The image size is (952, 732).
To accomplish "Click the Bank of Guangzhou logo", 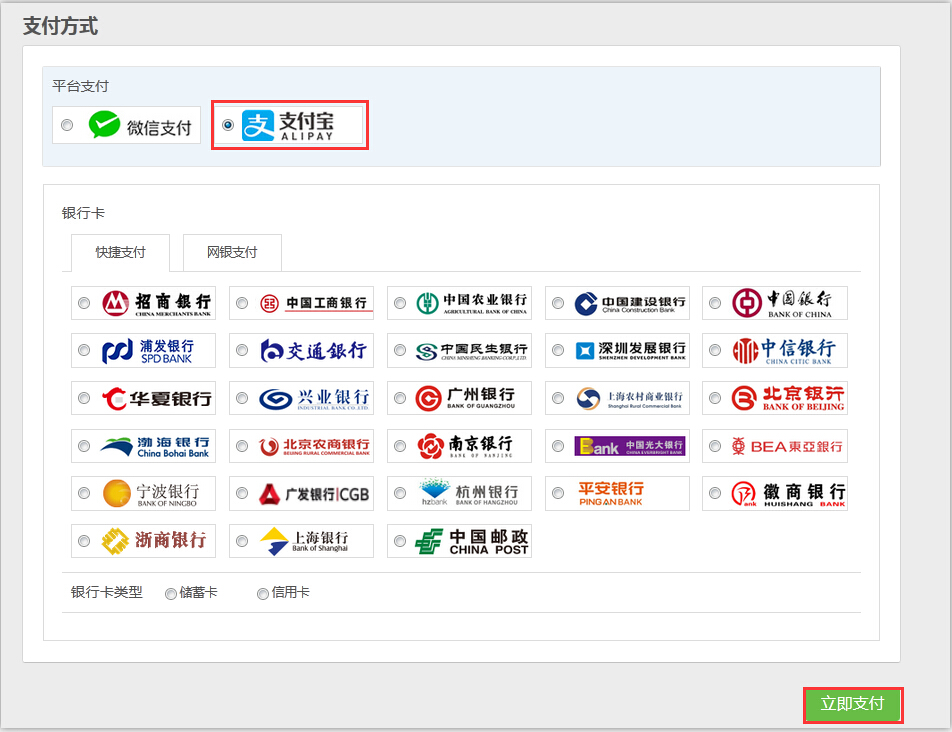I will coord(465,398).
